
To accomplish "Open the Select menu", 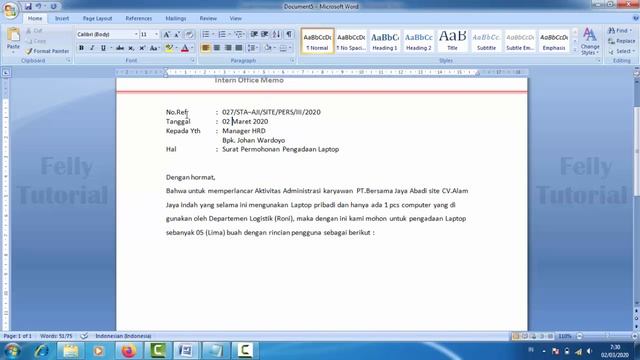I will point(620,51).
